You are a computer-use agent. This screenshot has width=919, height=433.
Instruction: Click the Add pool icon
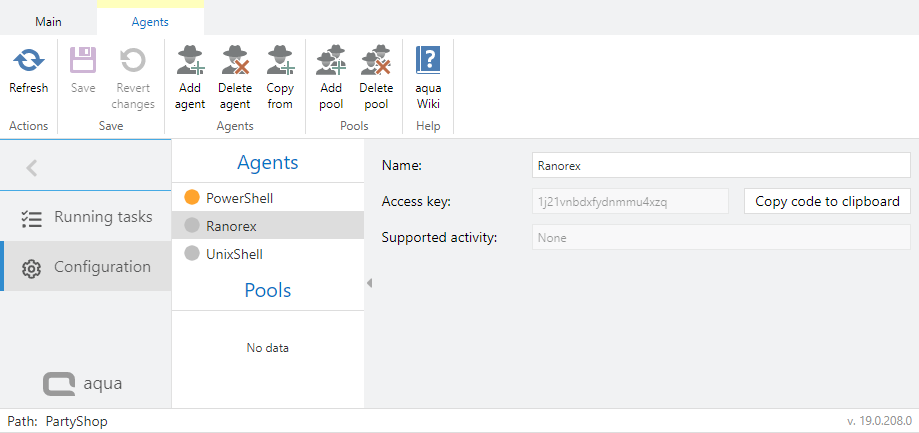(x=331, y=62)
